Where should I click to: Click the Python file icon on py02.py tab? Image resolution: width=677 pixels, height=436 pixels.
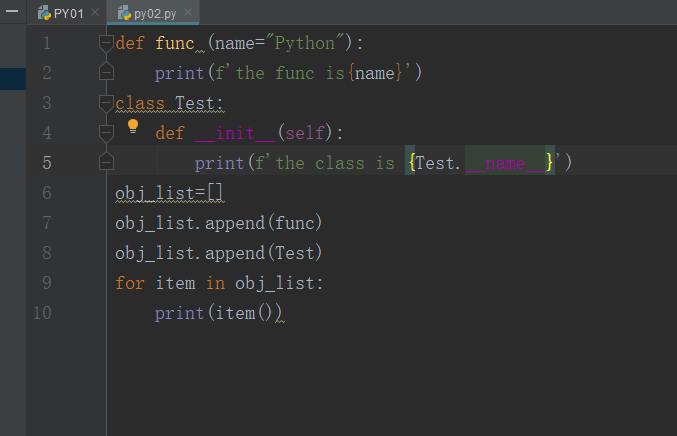(x=124, y=13)
